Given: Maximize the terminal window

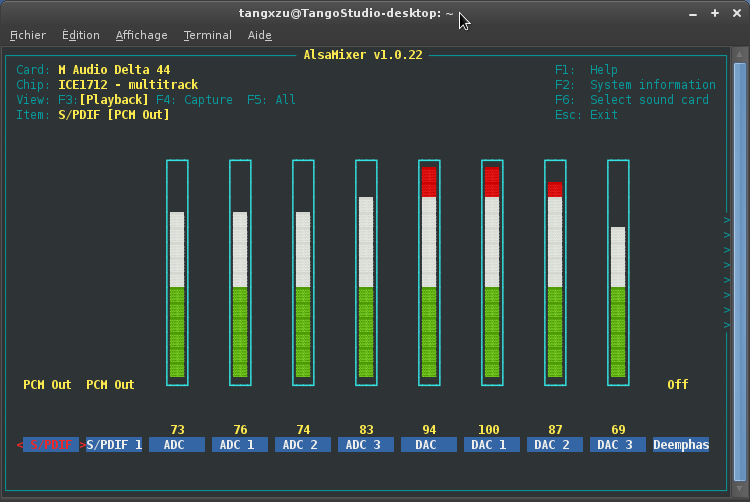Looking at the screenshot, I should click(715, 13).
